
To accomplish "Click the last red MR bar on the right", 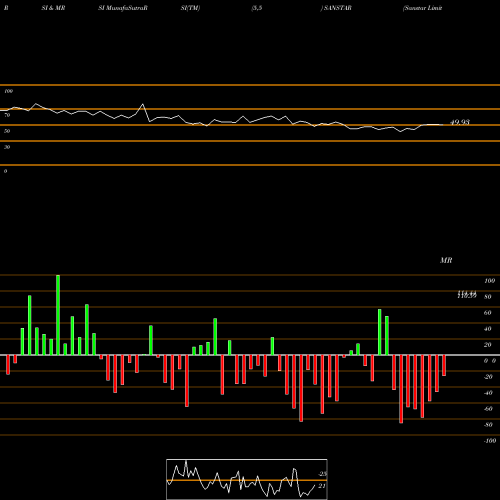I will 444,365.
